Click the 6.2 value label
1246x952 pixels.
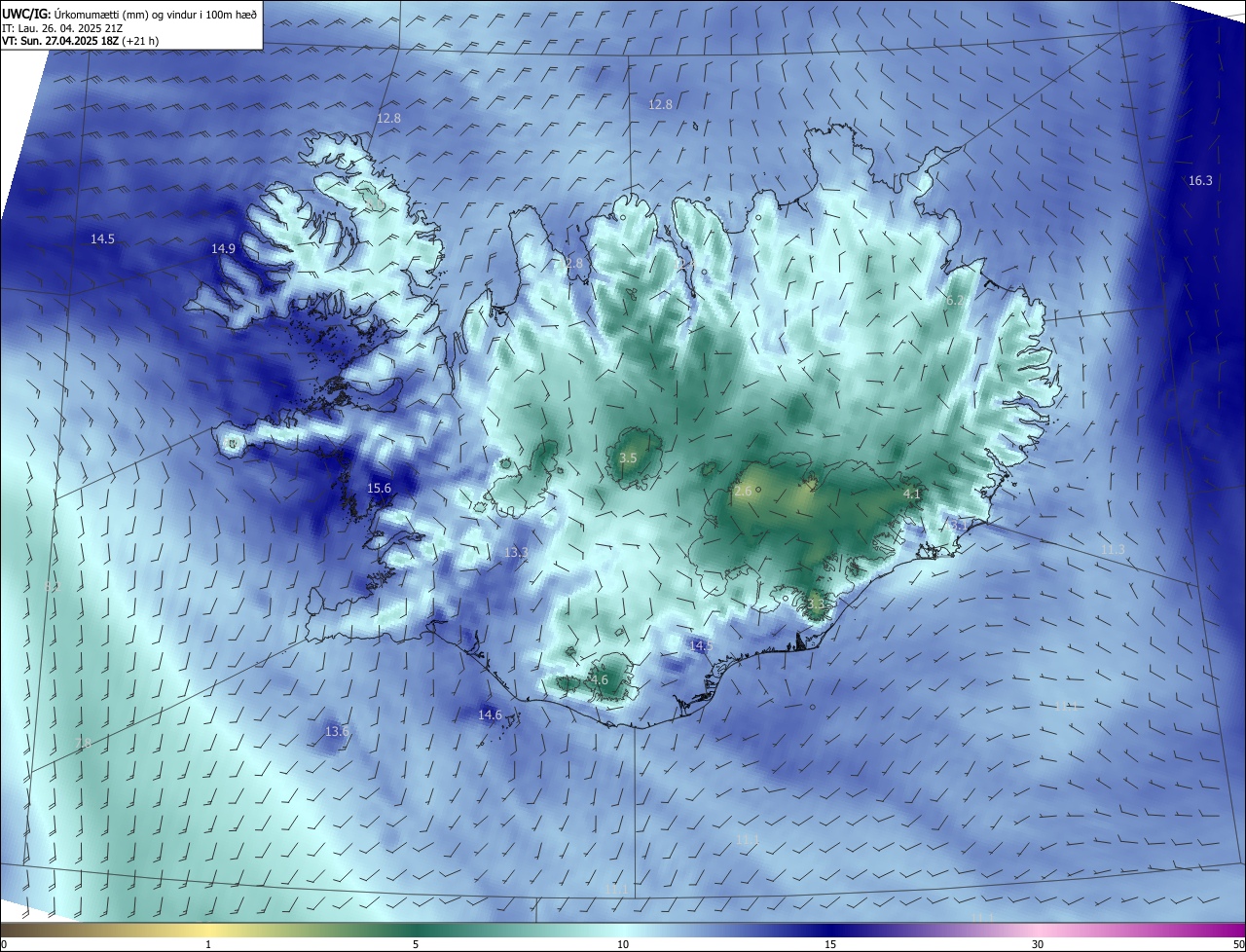[955, 301]
